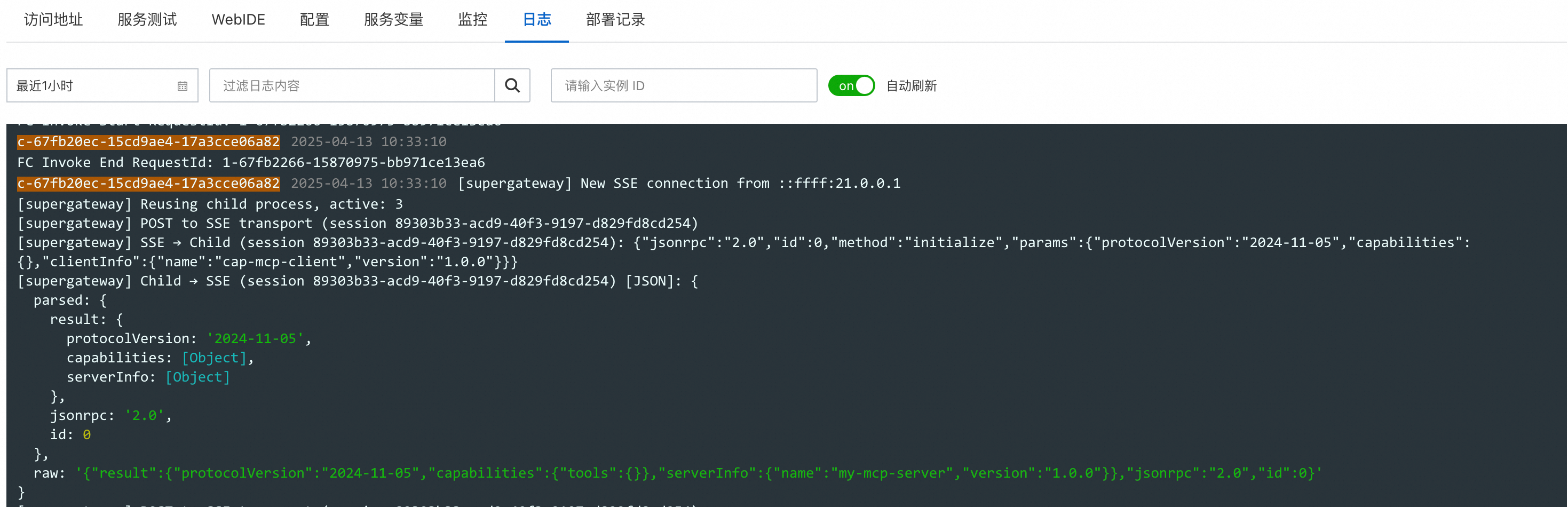
Task: Open the 部署记录 tab
Action: (x=615, y=20)
